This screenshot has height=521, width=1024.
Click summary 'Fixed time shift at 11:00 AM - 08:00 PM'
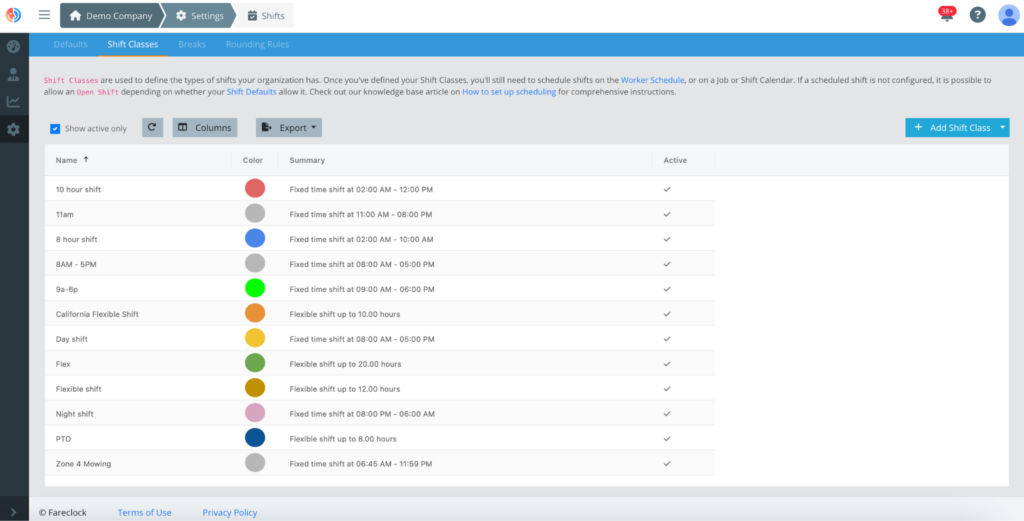tap(360, 214)
